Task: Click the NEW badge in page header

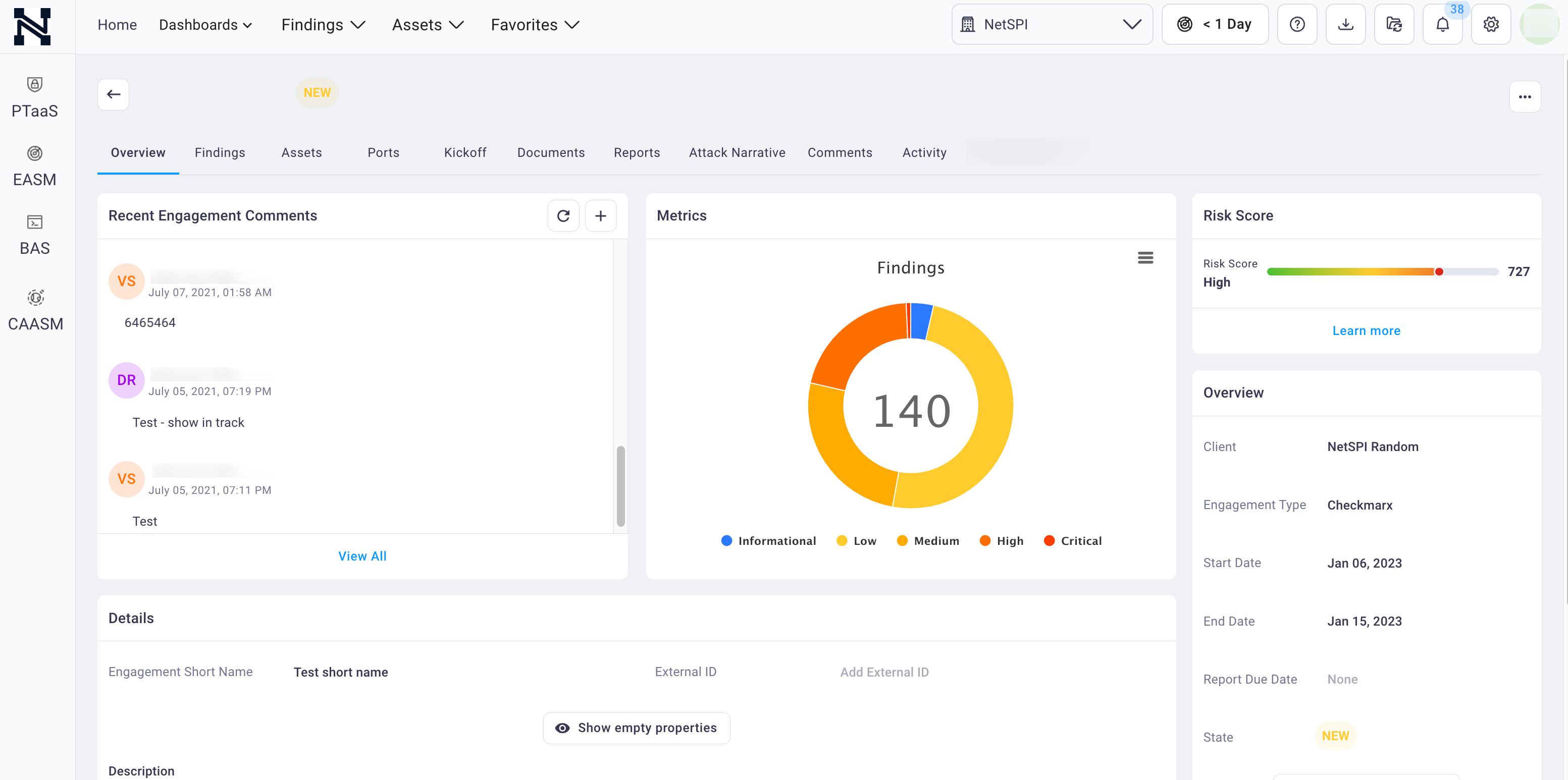Action: (317, 92)
